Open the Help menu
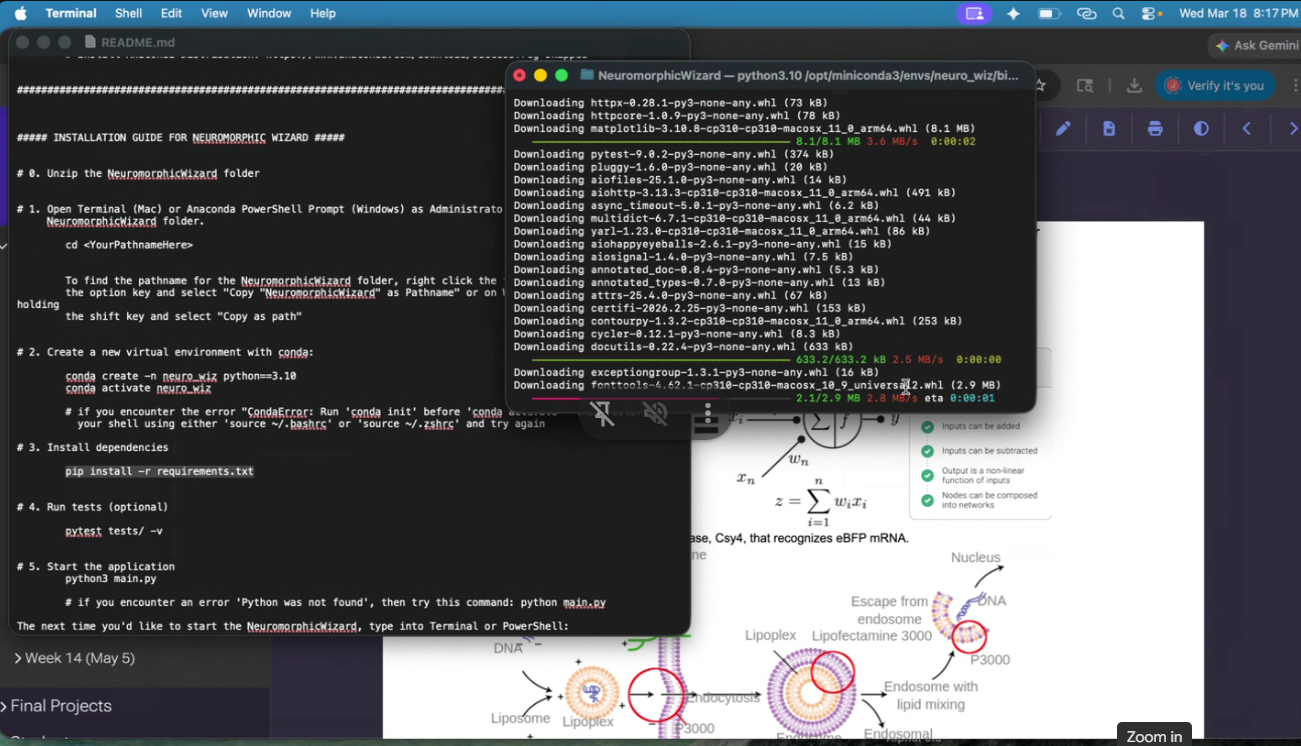The width and height of the screenshot is (1301, 746). click(x=323, y=13)
